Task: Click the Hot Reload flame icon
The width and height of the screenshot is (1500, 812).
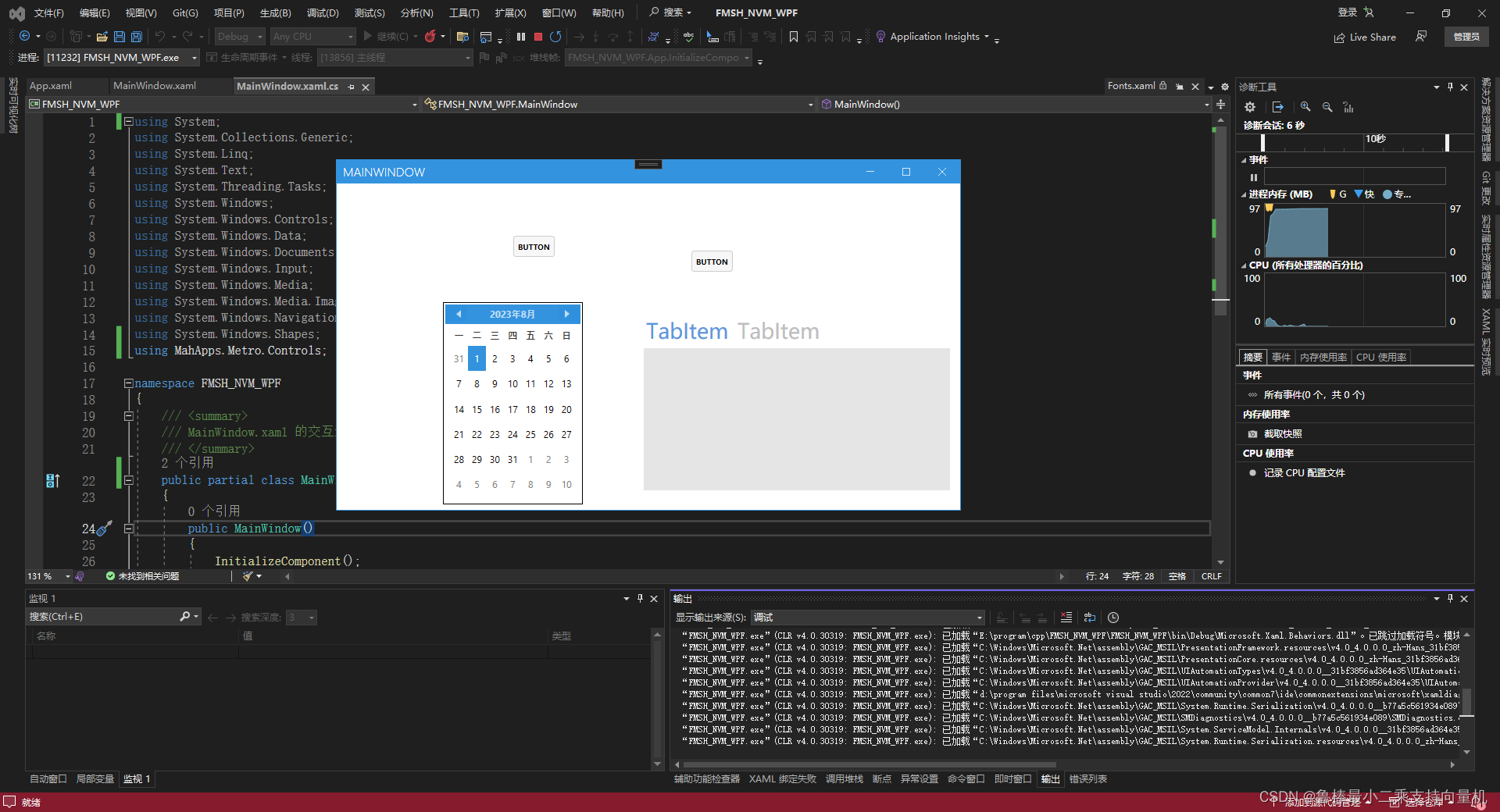Action: click(x=430, y=37)
